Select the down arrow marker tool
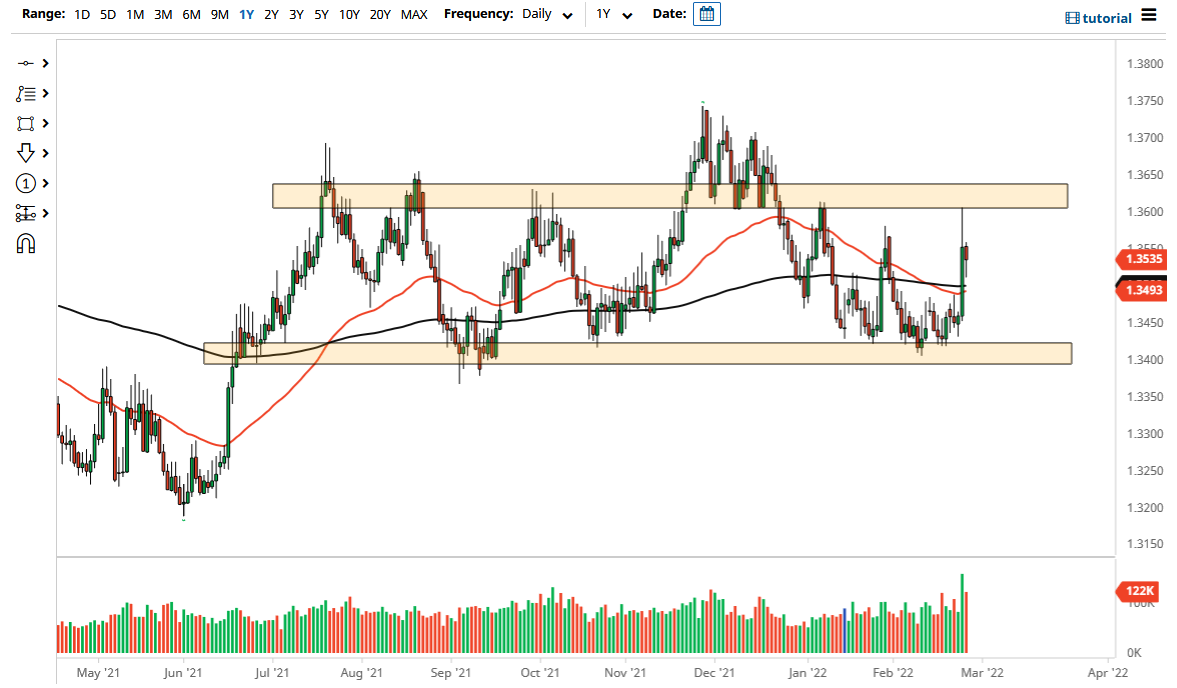The height and width of the screenshot is (688, 1177). tap(26, 153)
